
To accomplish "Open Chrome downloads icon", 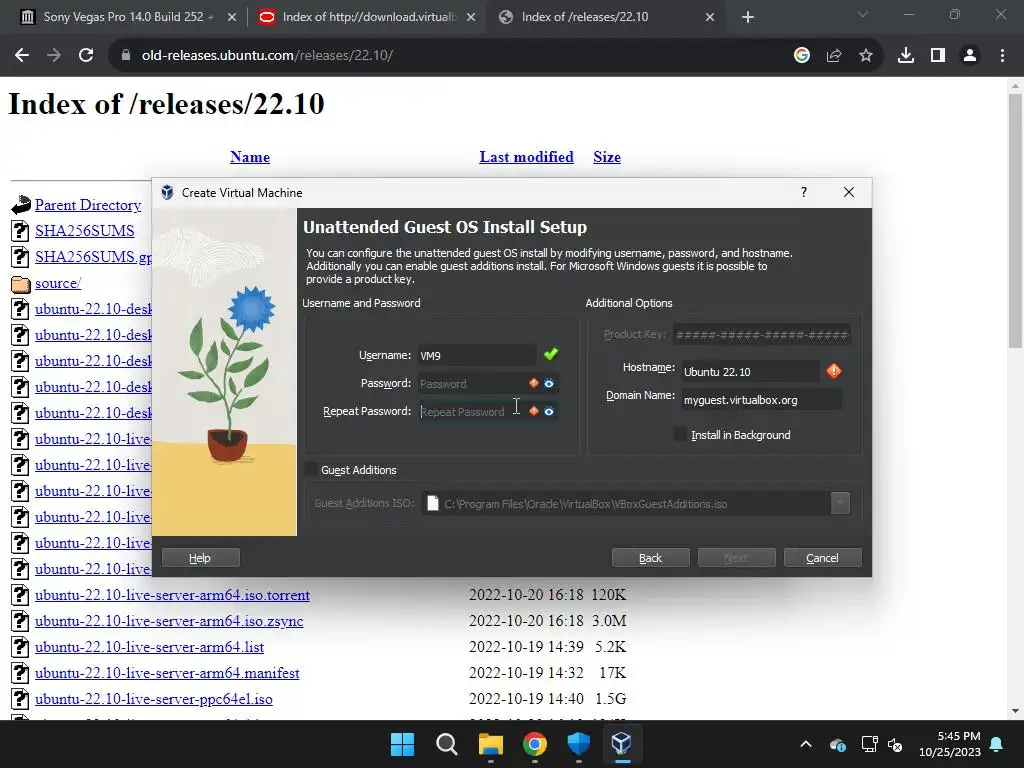I will tap(906, 56).
